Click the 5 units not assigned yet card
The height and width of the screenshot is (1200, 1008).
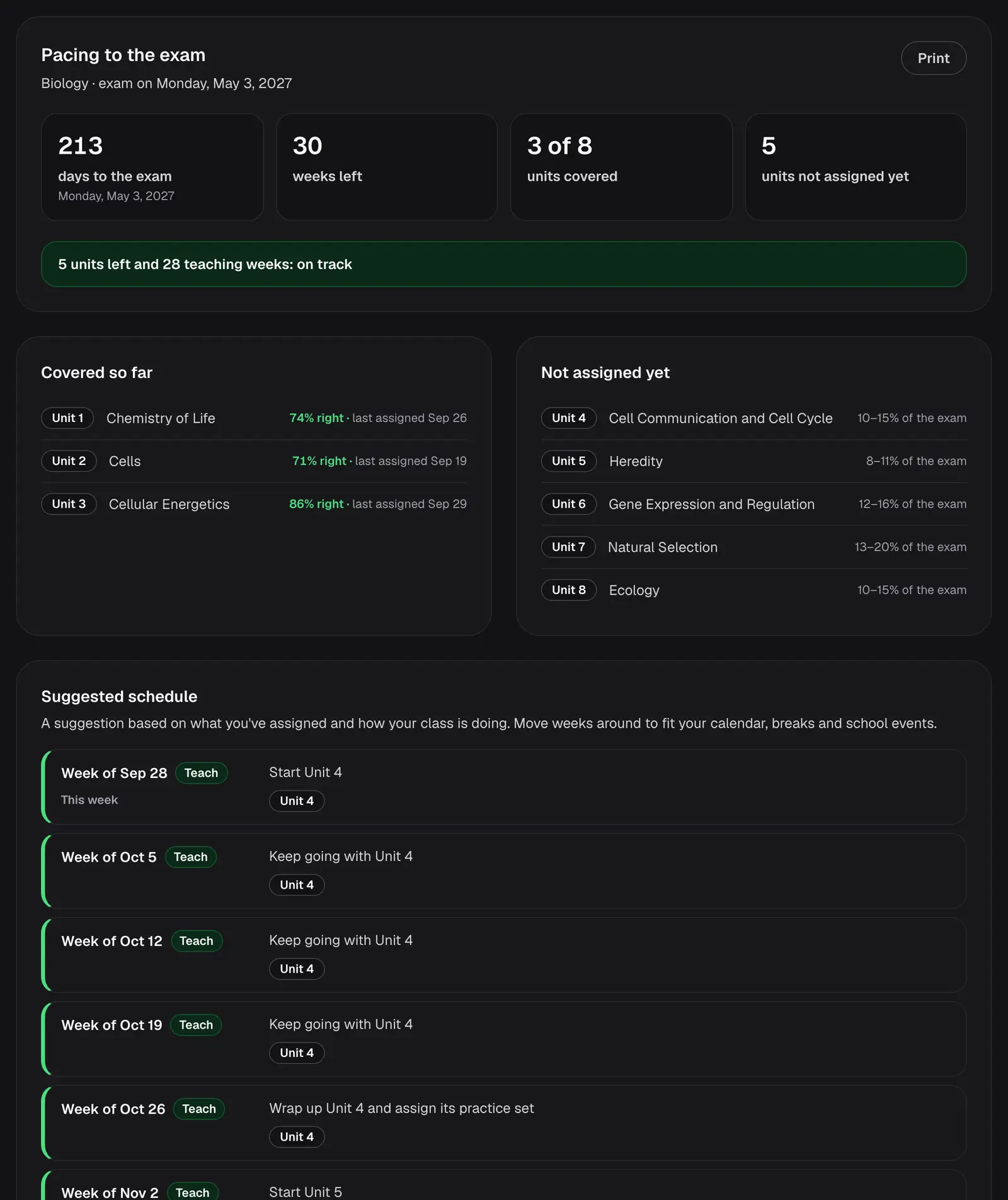pos(856,167)
